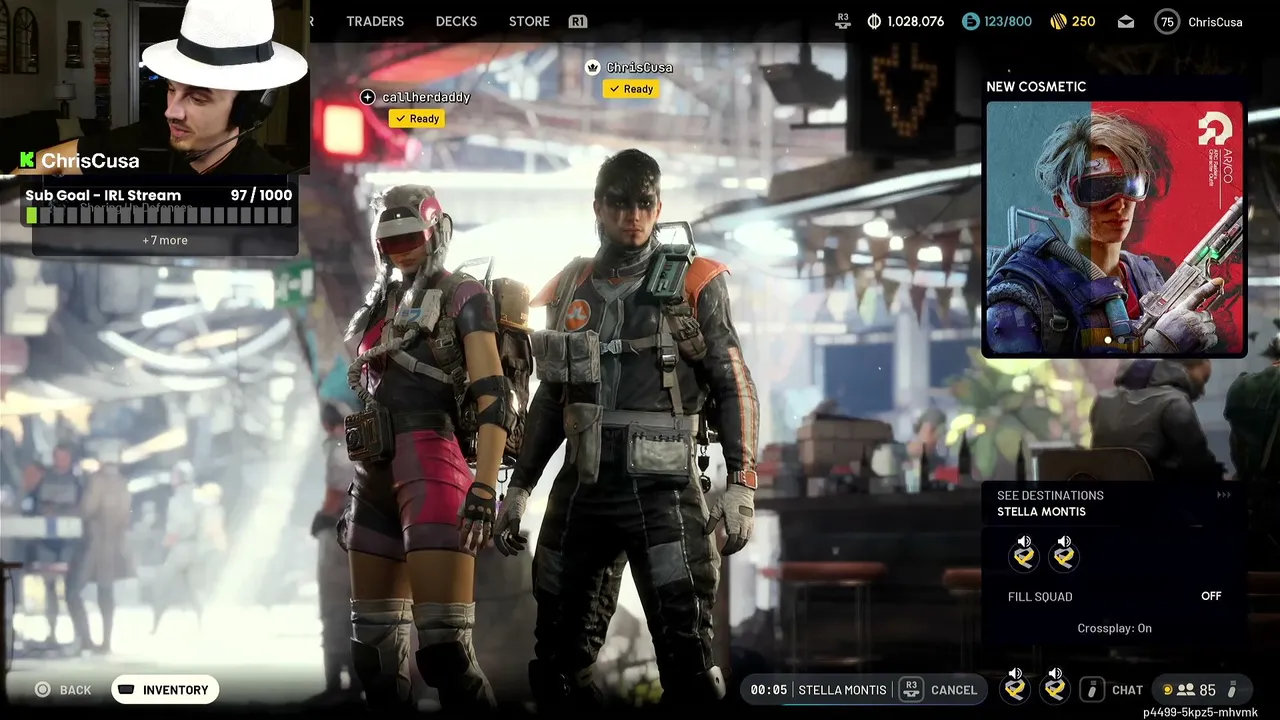Click second squad emblem in bottom bar

[1054, 690]
